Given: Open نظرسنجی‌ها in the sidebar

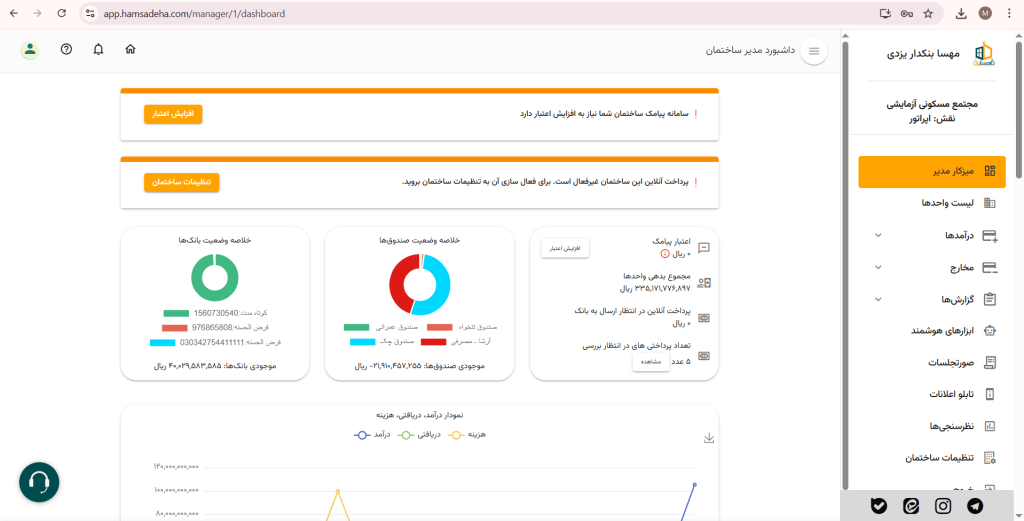Looking at the screenshot, I should click(932, 426).
